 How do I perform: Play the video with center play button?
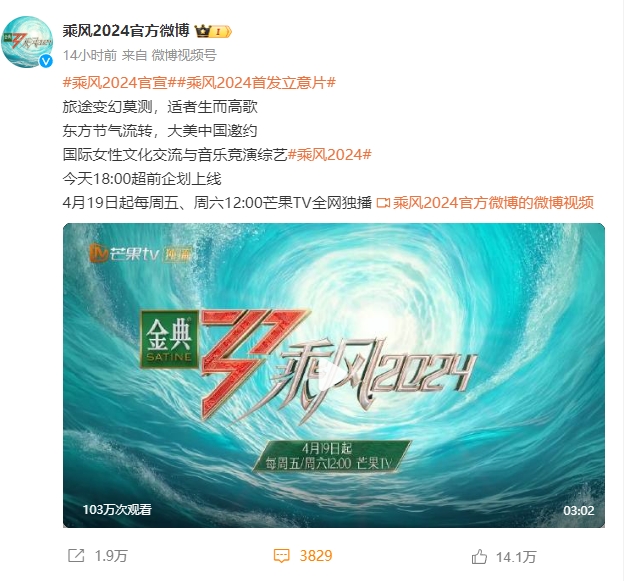pos(334,375)
